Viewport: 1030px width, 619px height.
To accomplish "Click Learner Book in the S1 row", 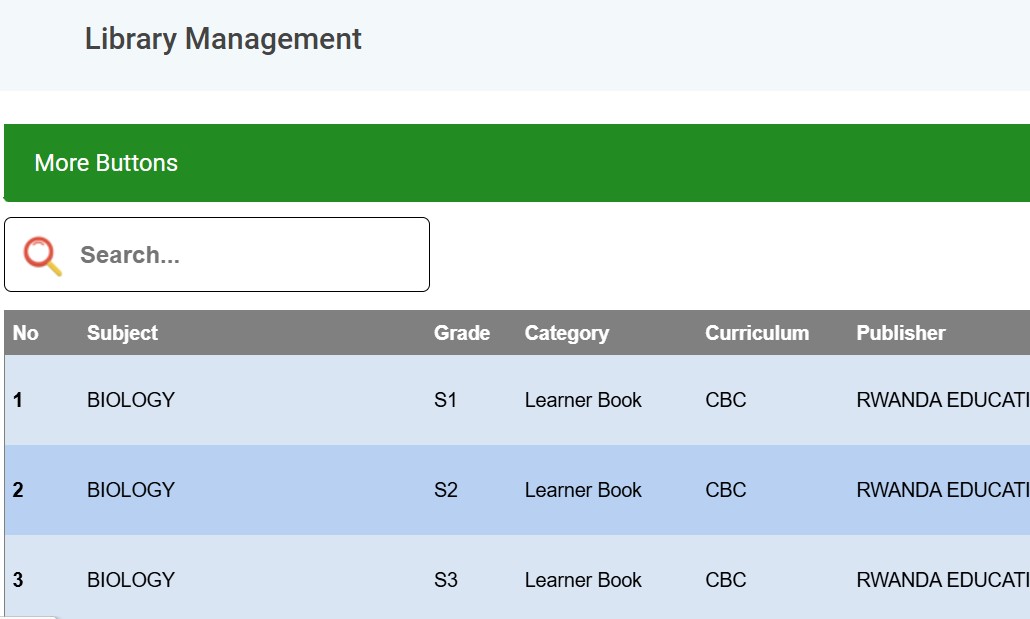I will pyautogui.click(x=583, y=400).
